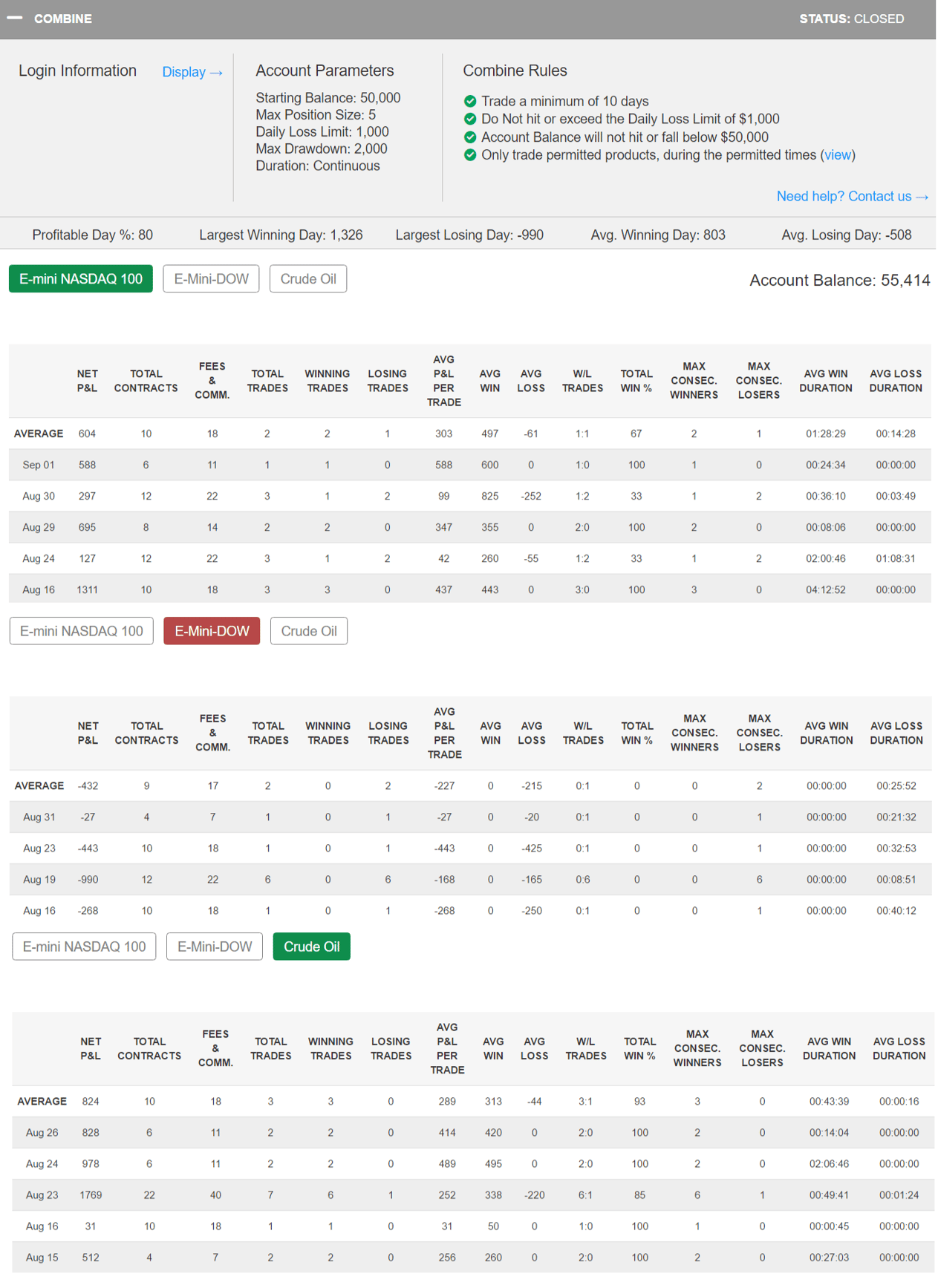Click net P&L -990 in Aug 19 row
The width and height of the screenshot is (938, 1288).
[88, 879]
